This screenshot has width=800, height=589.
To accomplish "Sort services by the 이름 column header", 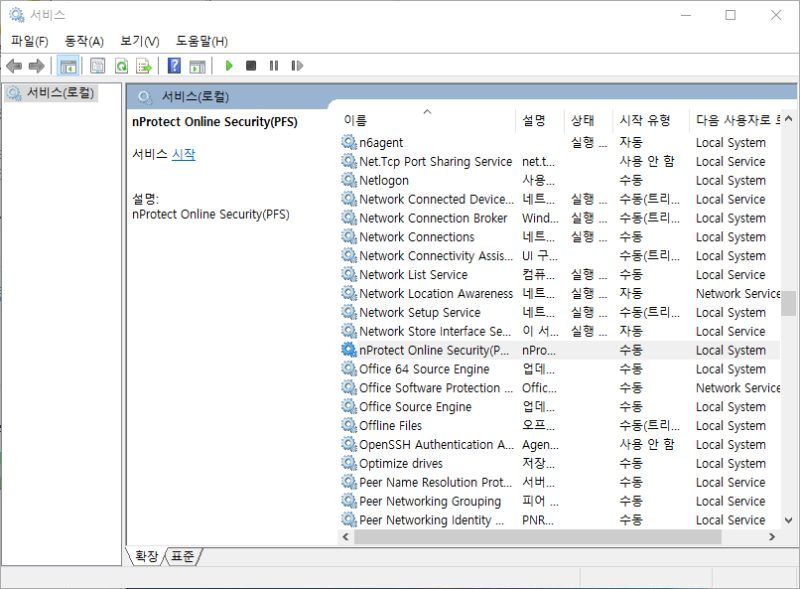I will (x=357, y=118).
